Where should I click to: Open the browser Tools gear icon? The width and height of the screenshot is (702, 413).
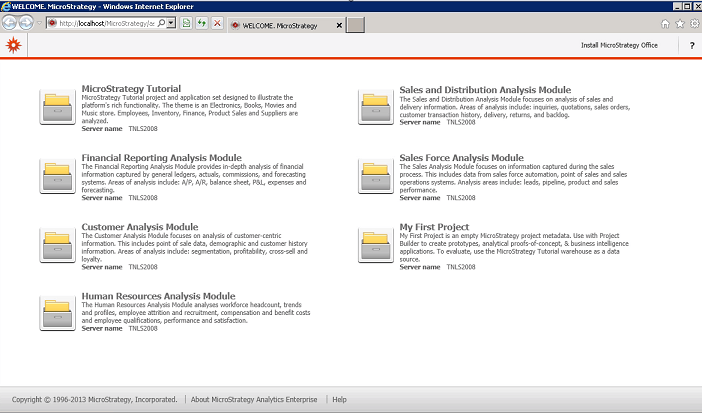[694, 23]
